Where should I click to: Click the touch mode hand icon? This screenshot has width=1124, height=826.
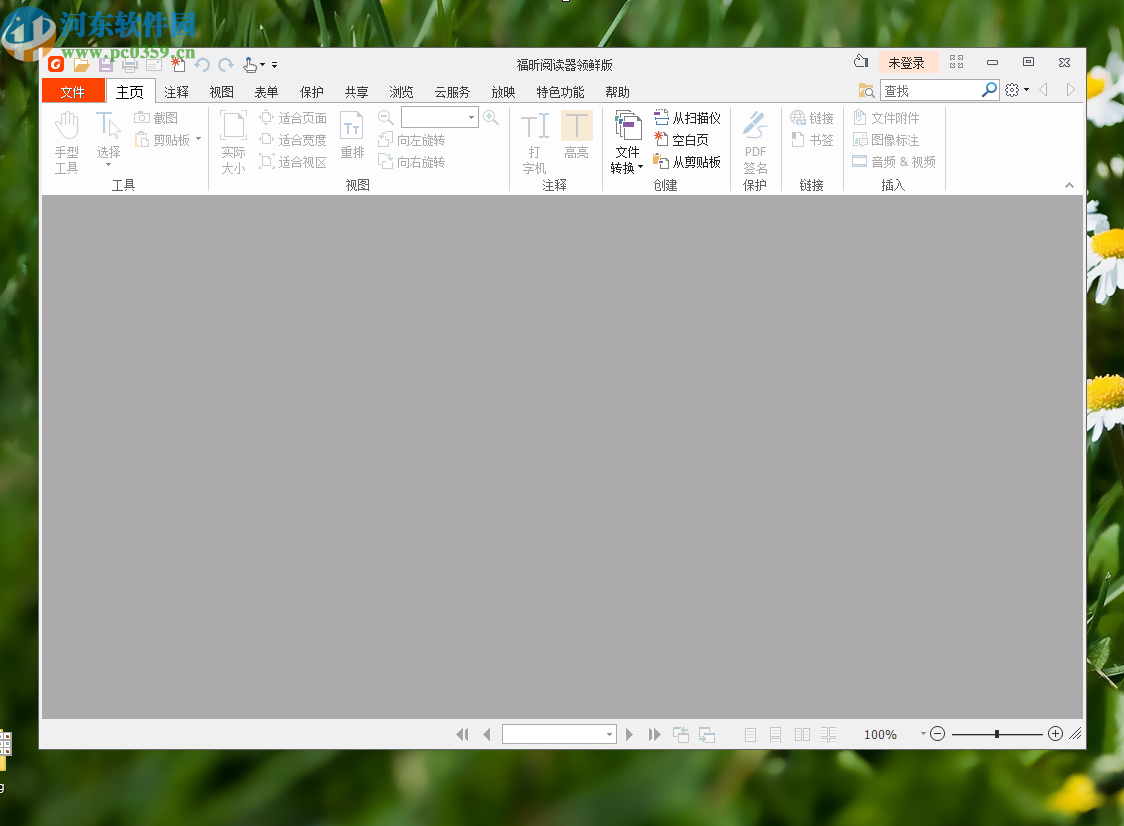pos(249,65)
